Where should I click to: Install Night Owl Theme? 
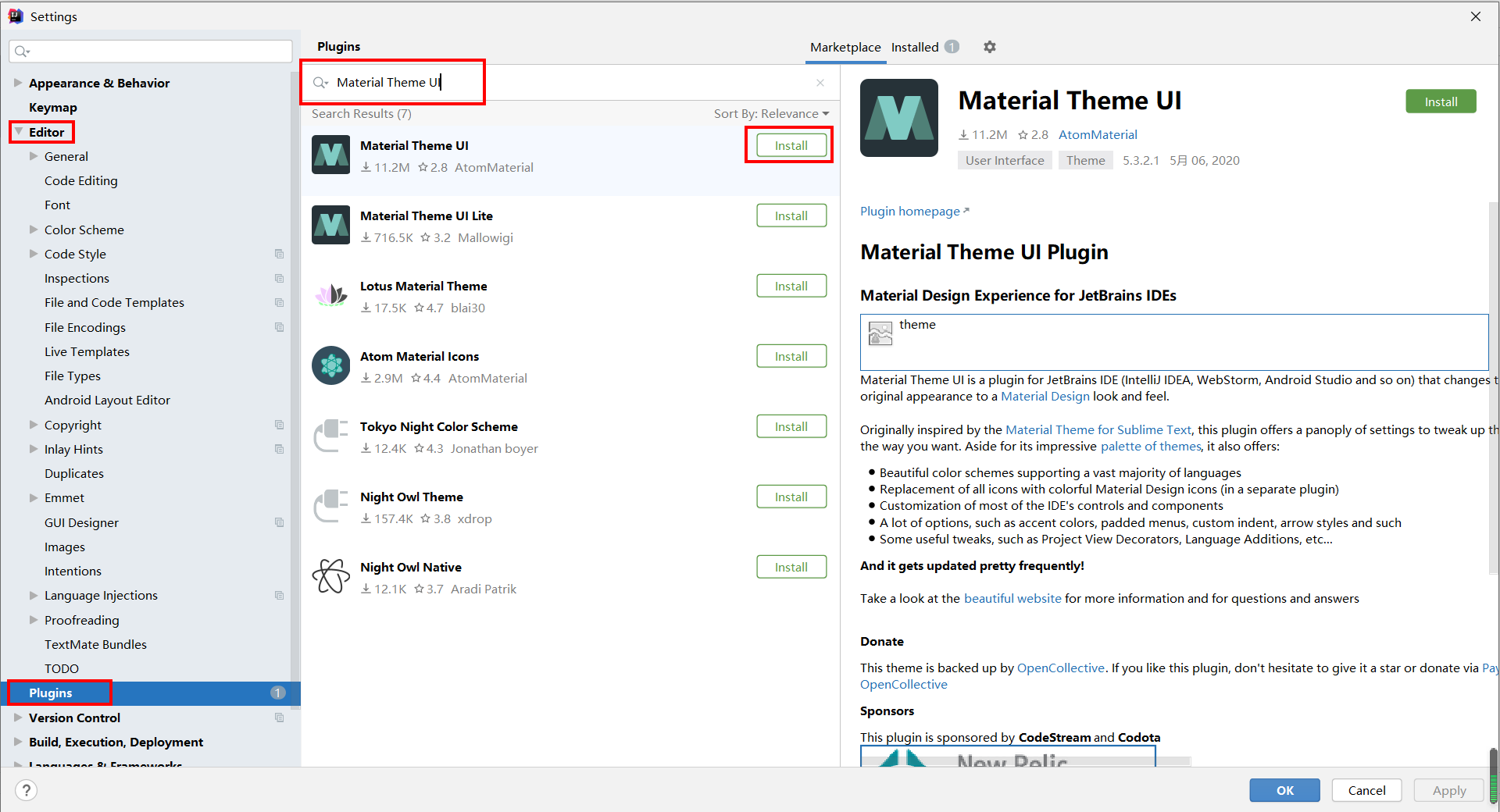(791, 497)
